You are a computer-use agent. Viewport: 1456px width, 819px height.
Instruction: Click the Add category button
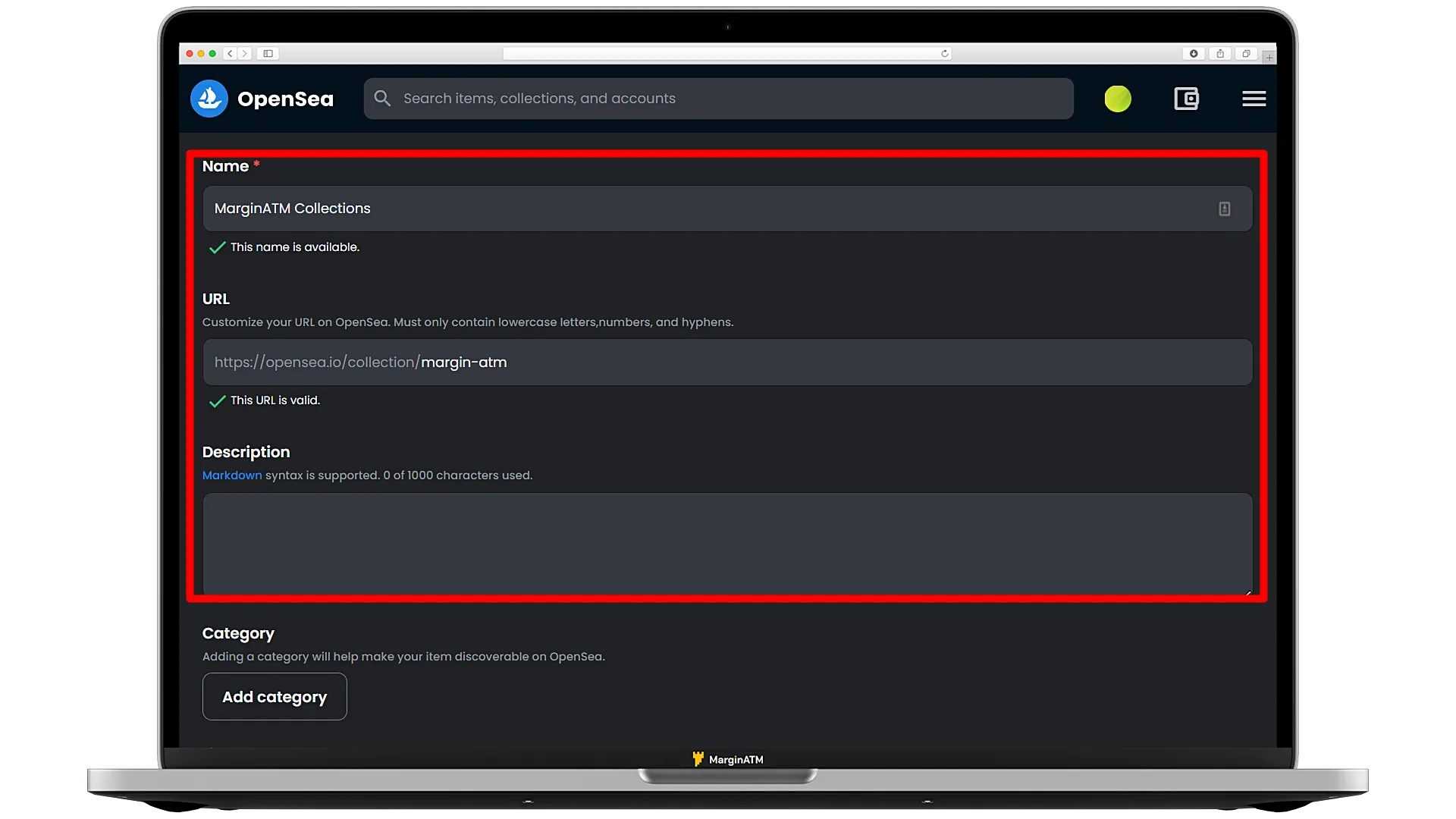(275, 697)
